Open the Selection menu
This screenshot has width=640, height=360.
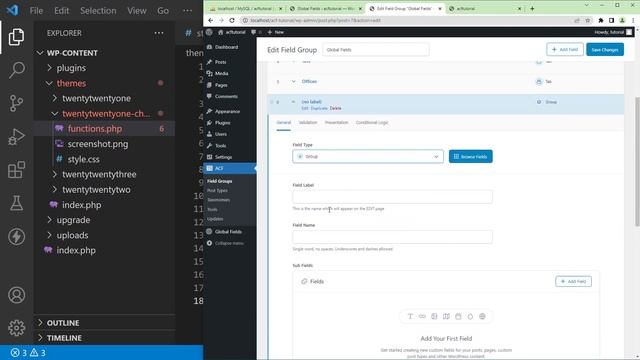(x=98, y=11)
